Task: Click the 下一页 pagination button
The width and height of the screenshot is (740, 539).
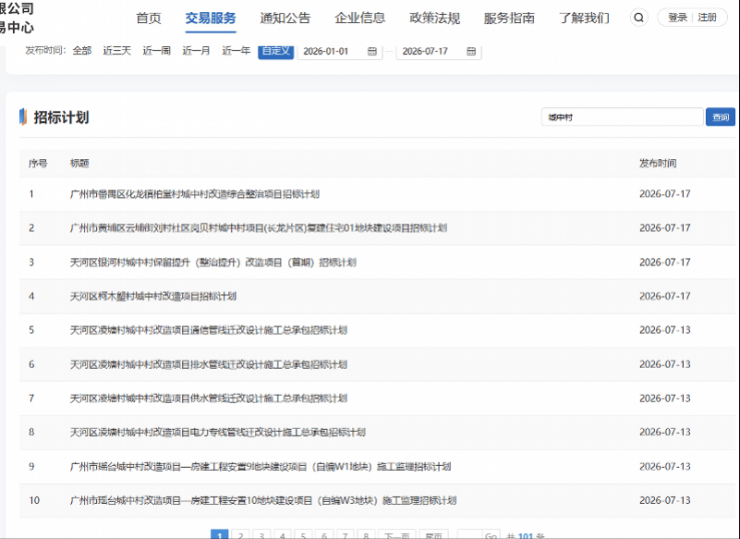Action: [397, 535]
